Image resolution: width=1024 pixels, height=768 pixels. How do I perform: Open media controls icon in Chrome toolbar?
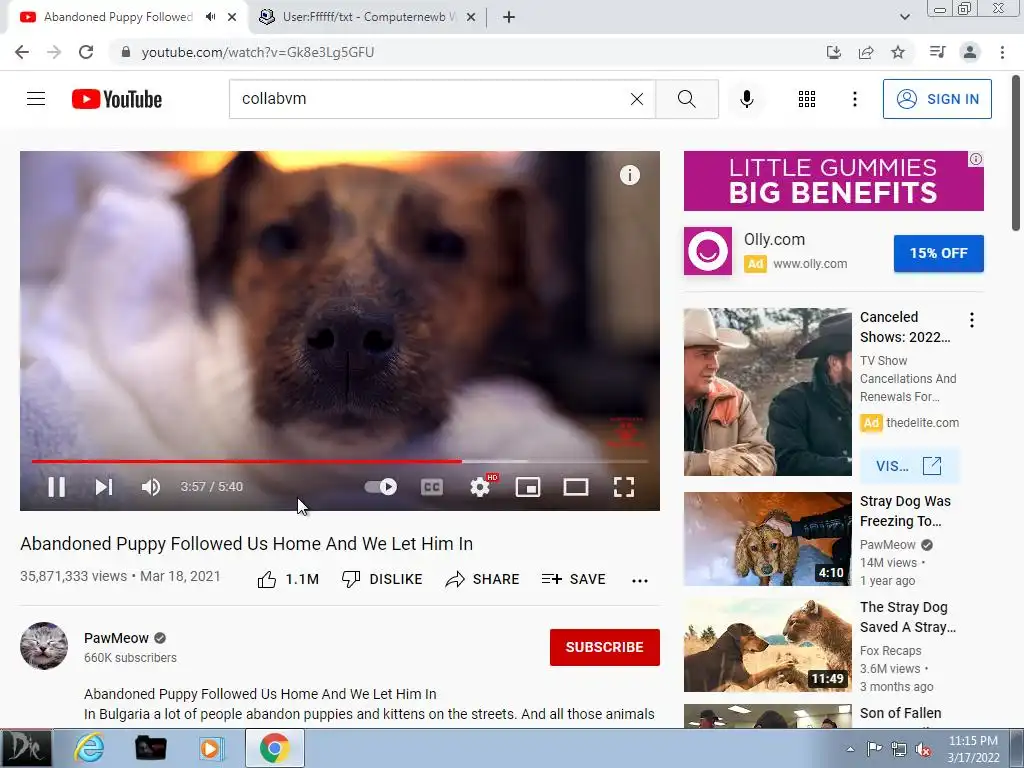click(x=937, y=52)
